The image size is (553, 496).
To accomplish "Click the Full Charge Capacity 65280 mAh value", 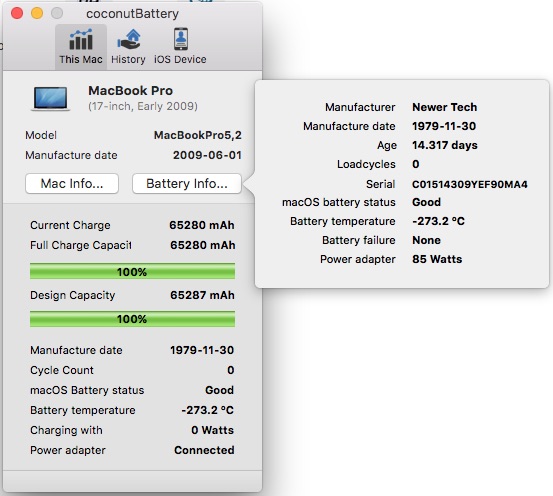I will pos(202,245).
